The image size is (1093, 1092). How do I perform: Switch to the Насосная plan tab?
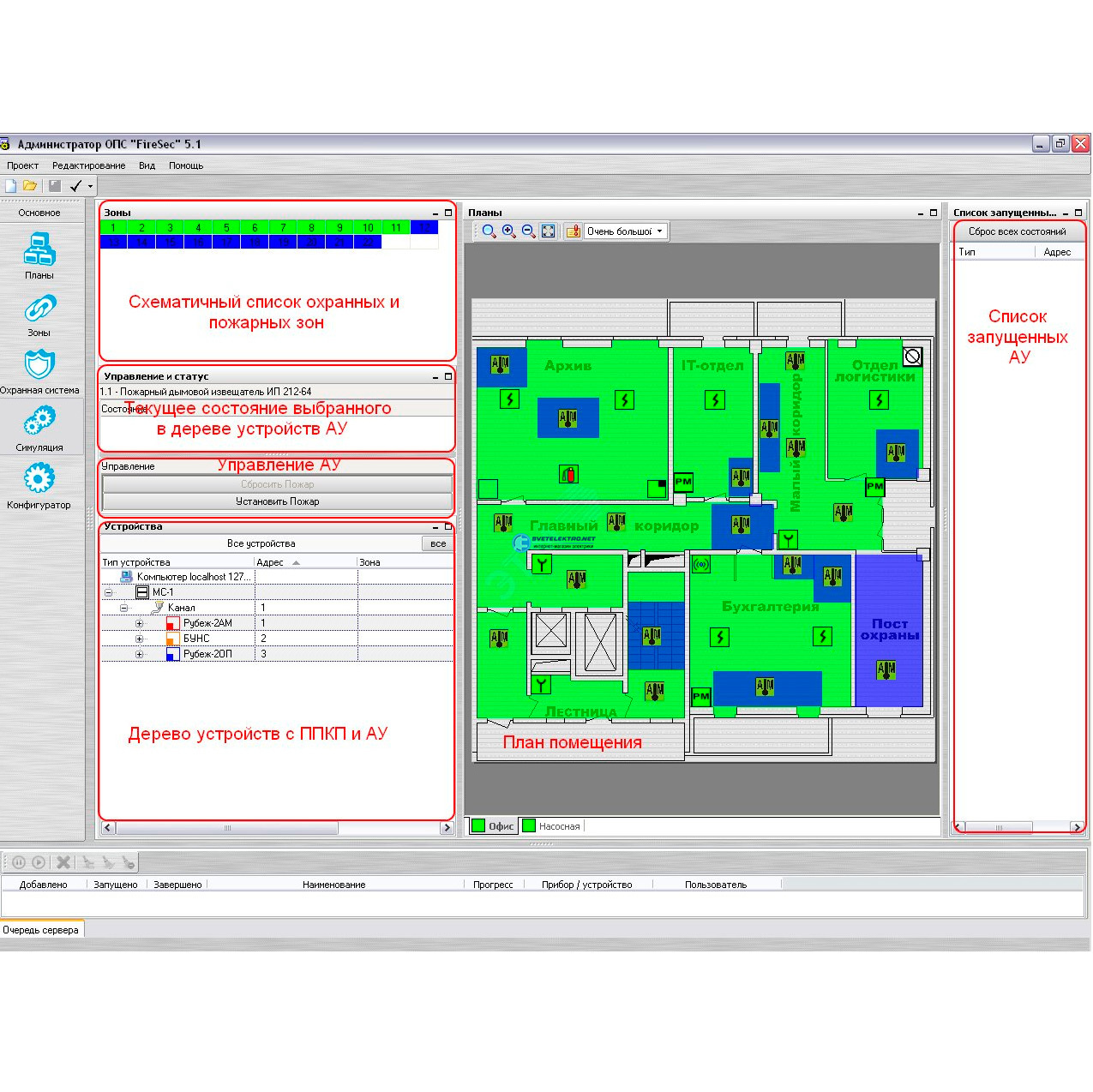pos(558,826)
